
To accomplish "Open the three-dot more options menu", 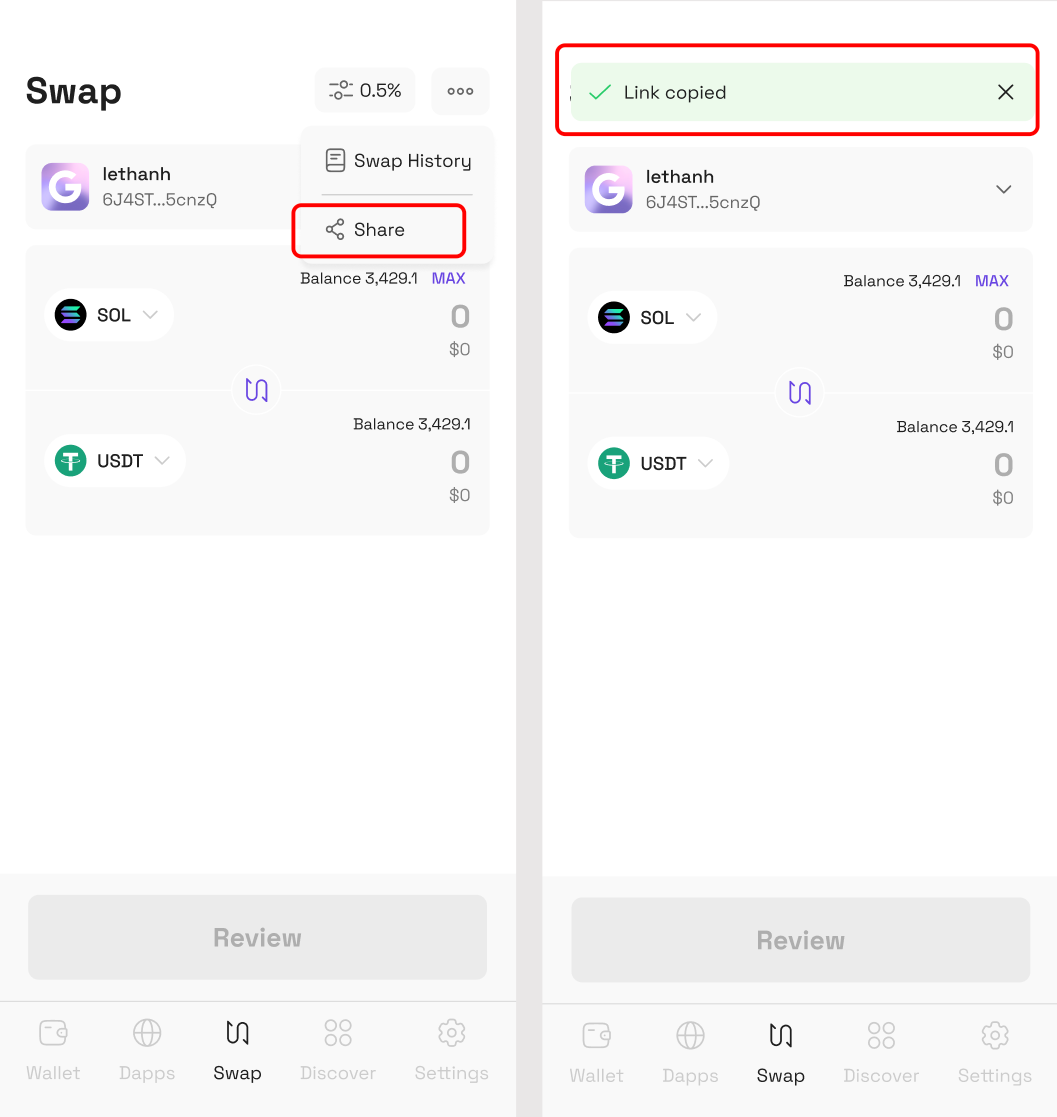I will tap(460, 91).
